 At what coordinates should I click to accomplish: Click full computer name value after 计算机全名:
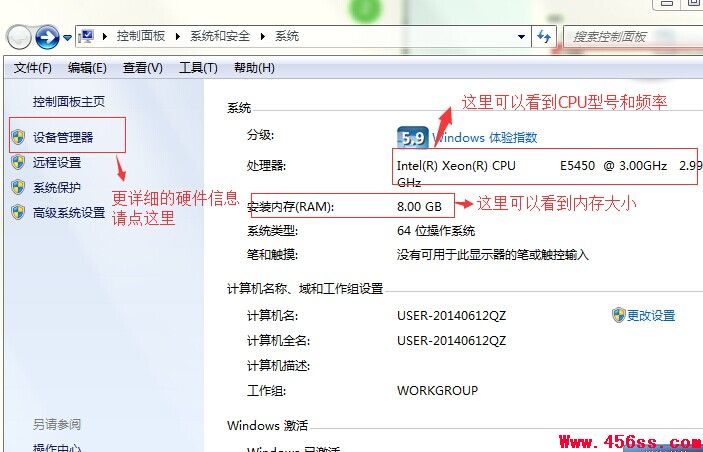451,341
